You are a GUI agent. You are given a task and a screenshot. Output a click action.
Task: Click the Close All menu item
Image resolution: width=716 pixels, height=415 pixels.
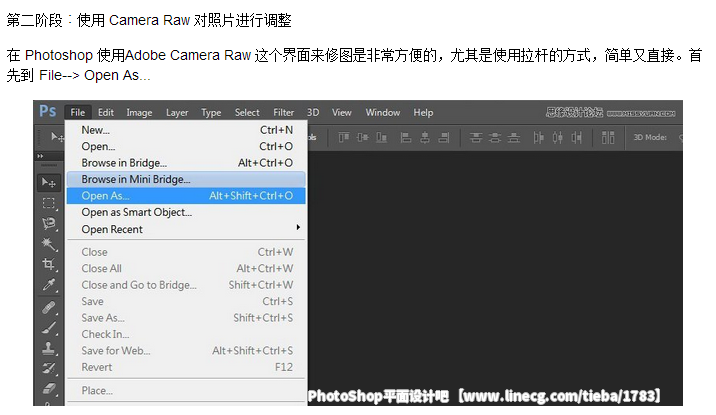pos(186,268)
